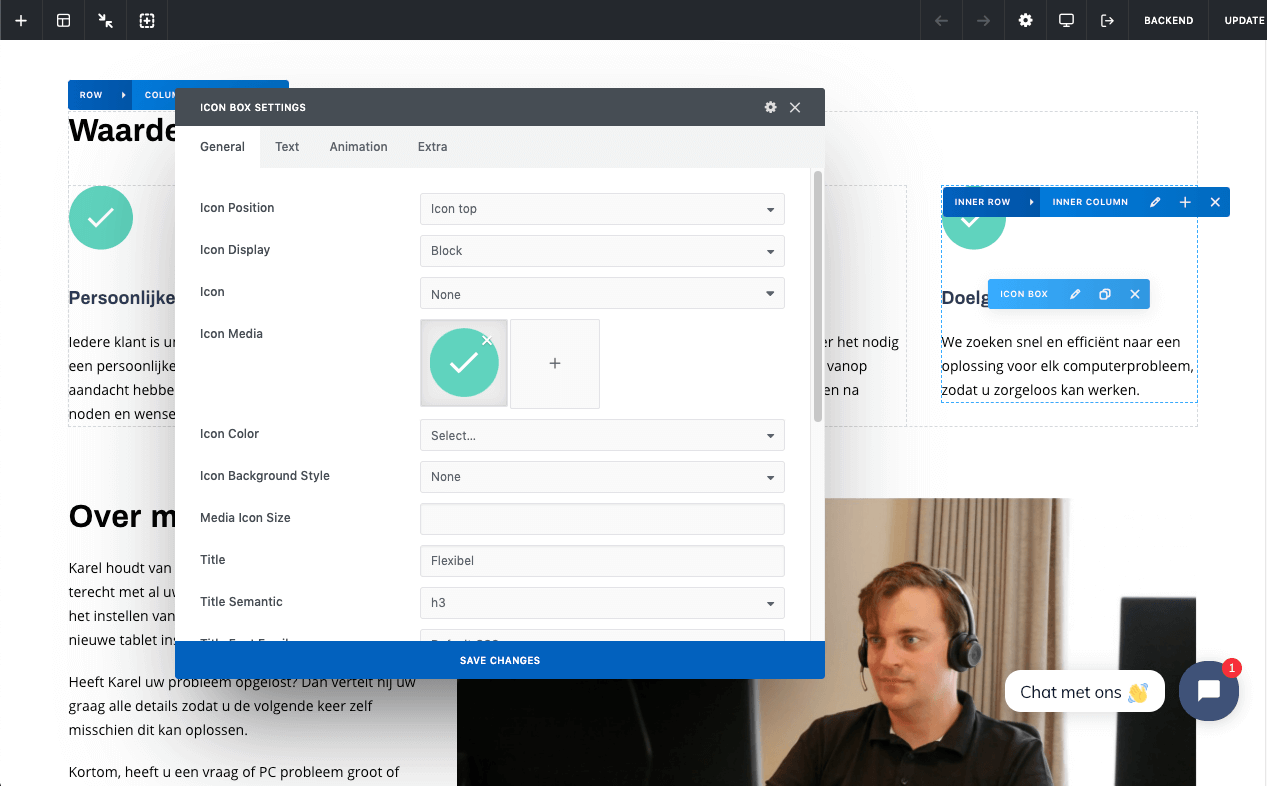Duplicate the icon box element

tap(1105, 294)
